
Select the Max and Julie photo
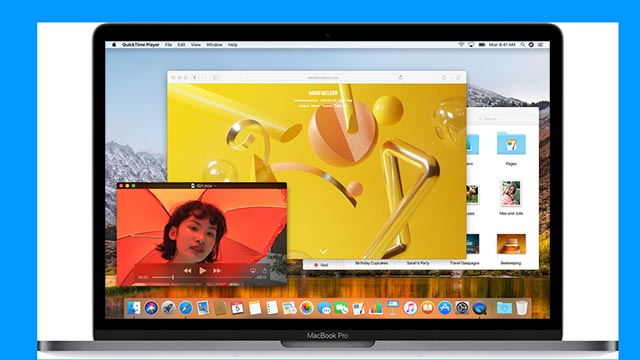click(511, 194)
